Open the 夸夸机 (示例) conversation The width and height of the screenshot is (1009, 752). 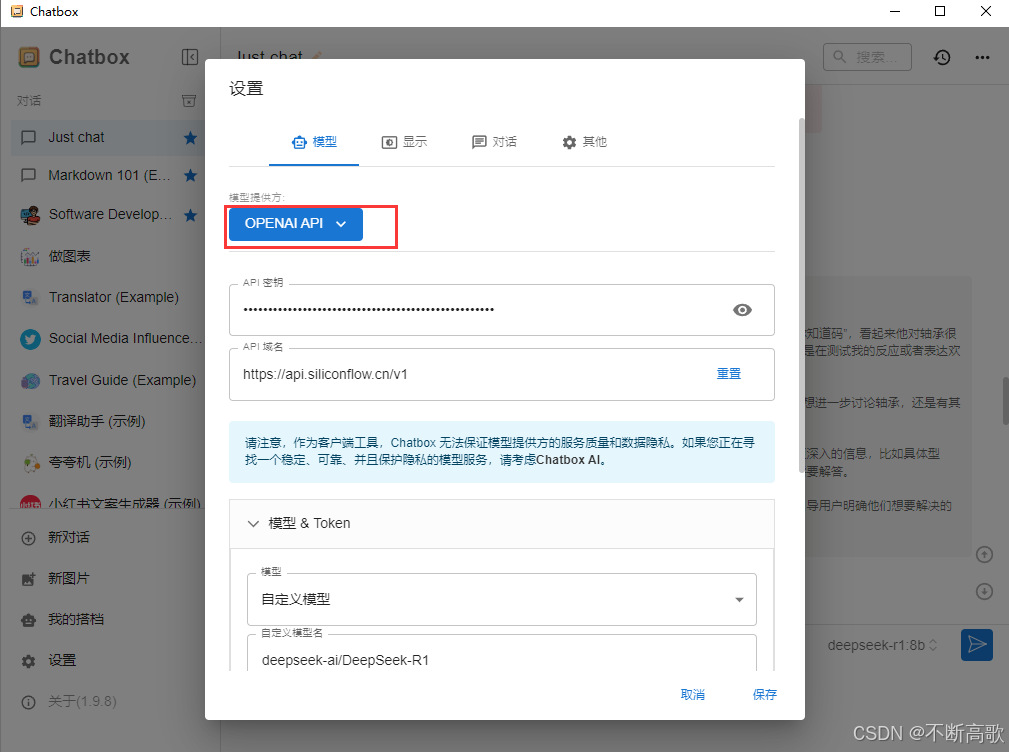point(107,463)
